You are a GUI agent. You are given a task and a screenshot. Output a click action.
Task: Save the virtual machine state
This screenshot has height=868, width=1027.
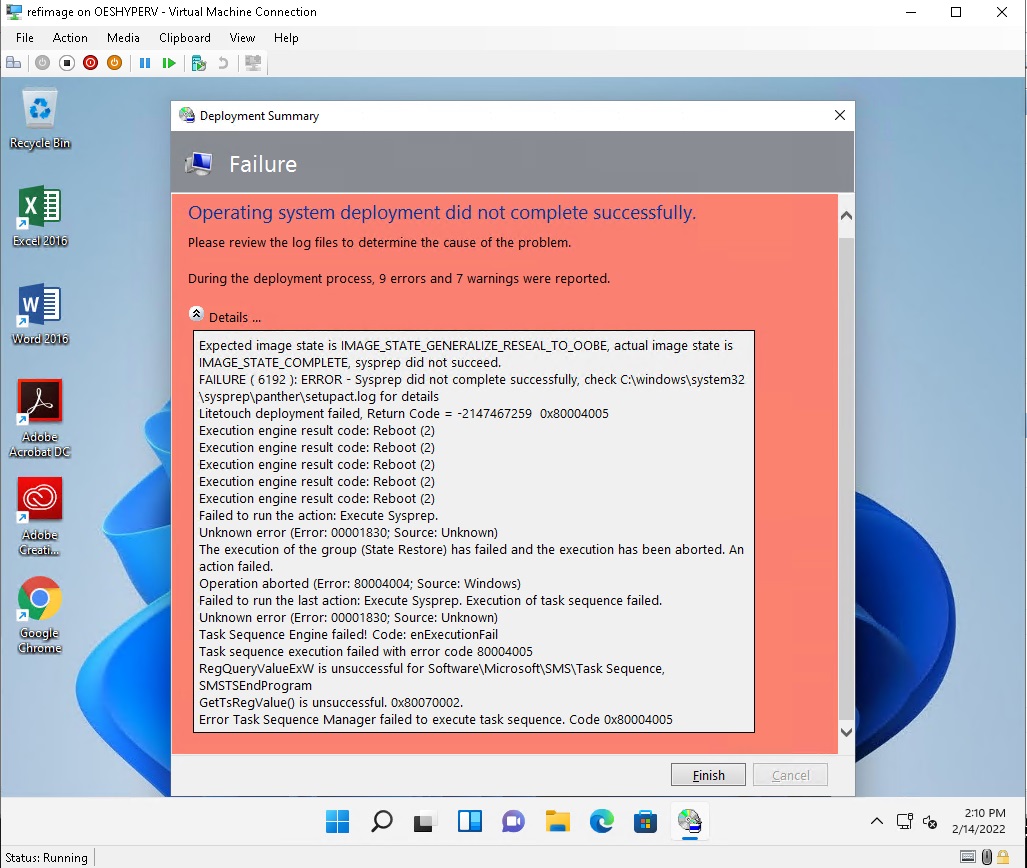pos(115,63)
